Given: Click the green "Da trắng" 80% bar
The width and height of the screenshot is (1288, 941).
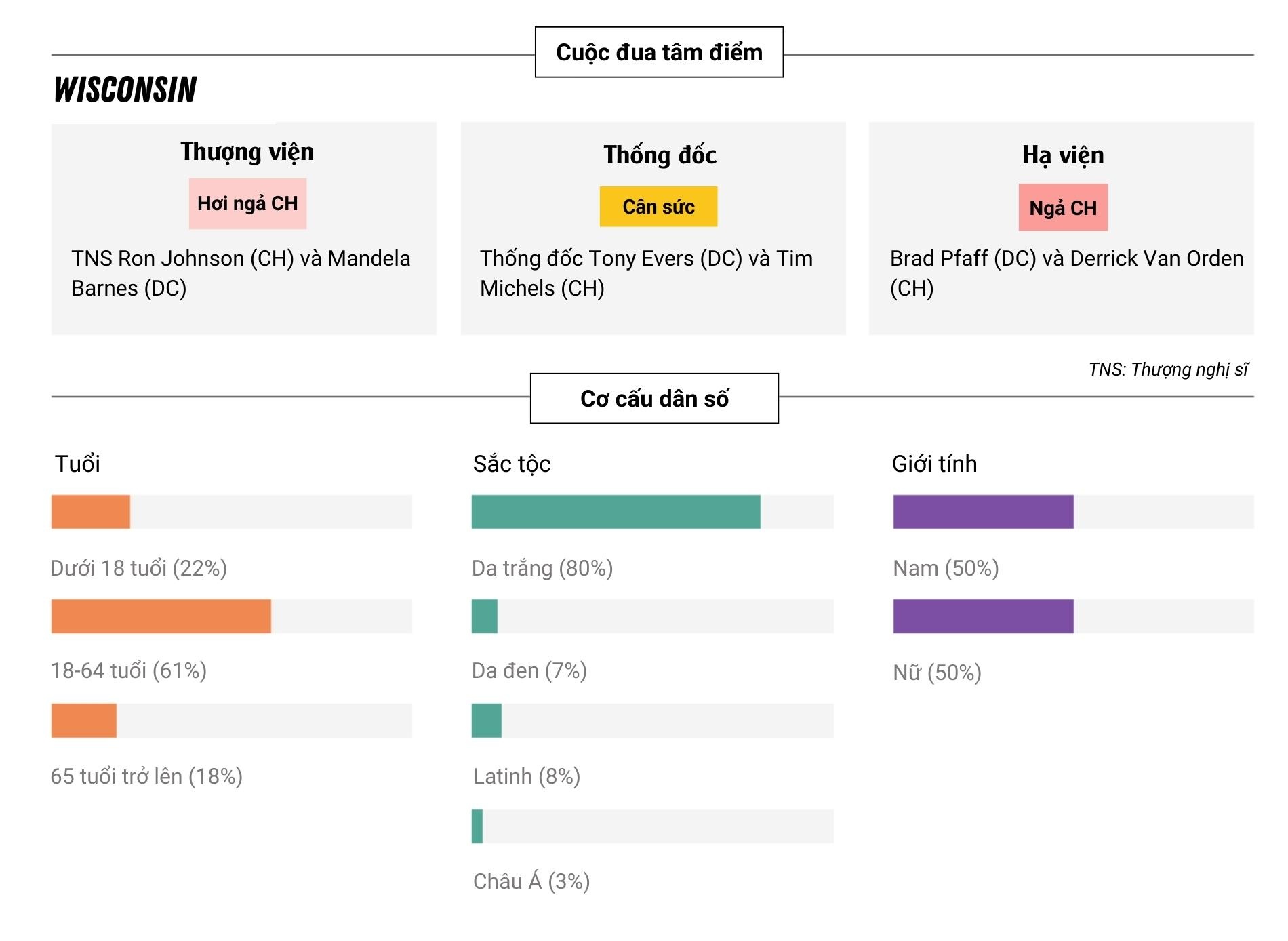Looking at the screenshot, I should (616, 512).
